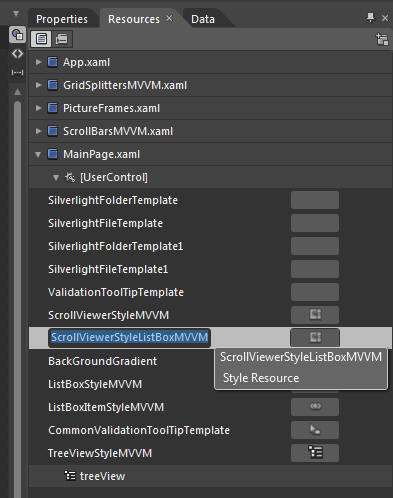Select ValidationToolTipTemplate resource
This screenshot has height=498, width=393.
pos(116,292)
